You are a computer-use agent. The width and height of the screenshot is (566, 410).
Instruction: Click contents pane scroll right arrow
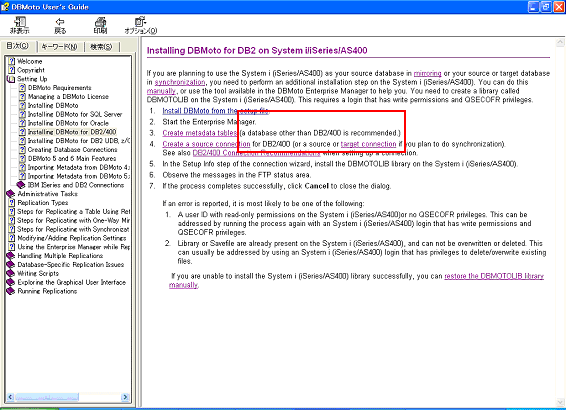tap(125, 397)
